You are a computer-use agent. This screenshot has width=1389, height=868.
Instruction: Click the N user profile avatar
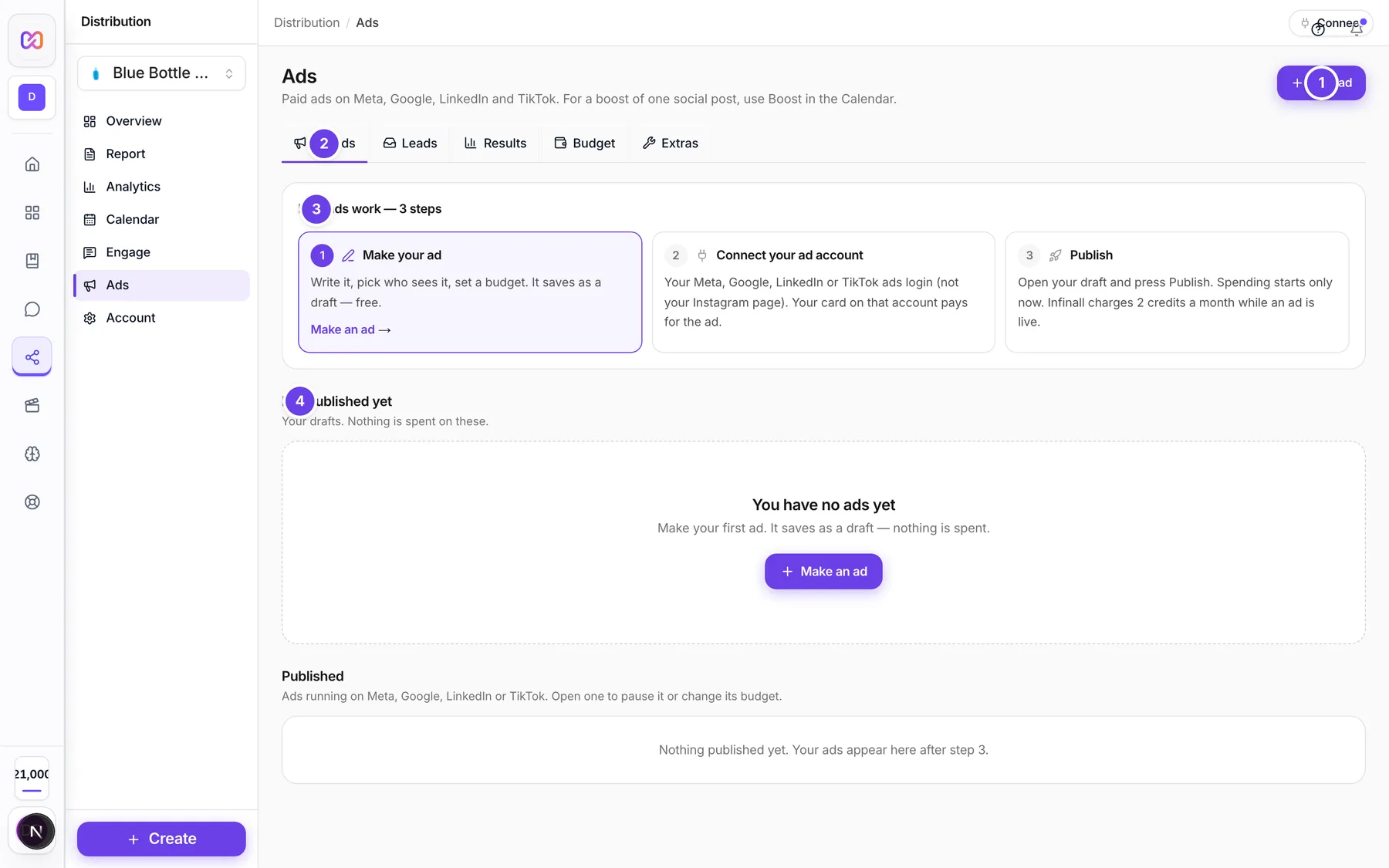(x=35, y=831)
